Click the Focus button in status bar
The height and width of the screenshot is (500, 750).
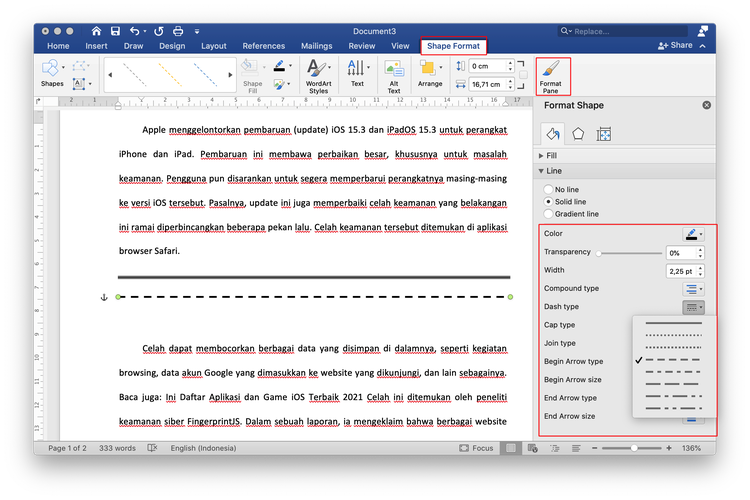pos(477,448)
